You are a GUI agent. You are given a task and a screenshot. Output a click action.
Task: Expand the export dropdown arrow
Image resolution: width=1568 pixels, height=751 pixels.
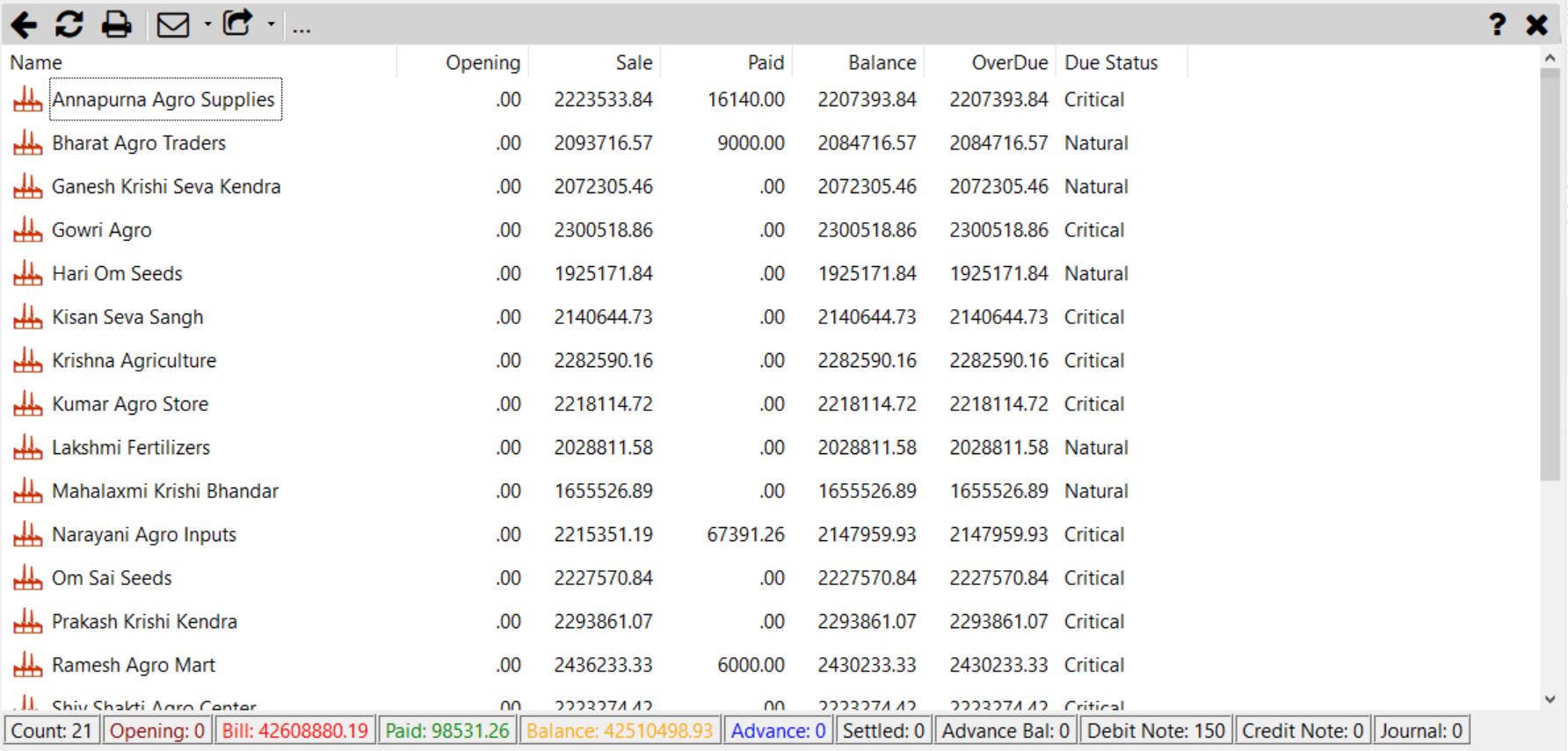(271, 25)
